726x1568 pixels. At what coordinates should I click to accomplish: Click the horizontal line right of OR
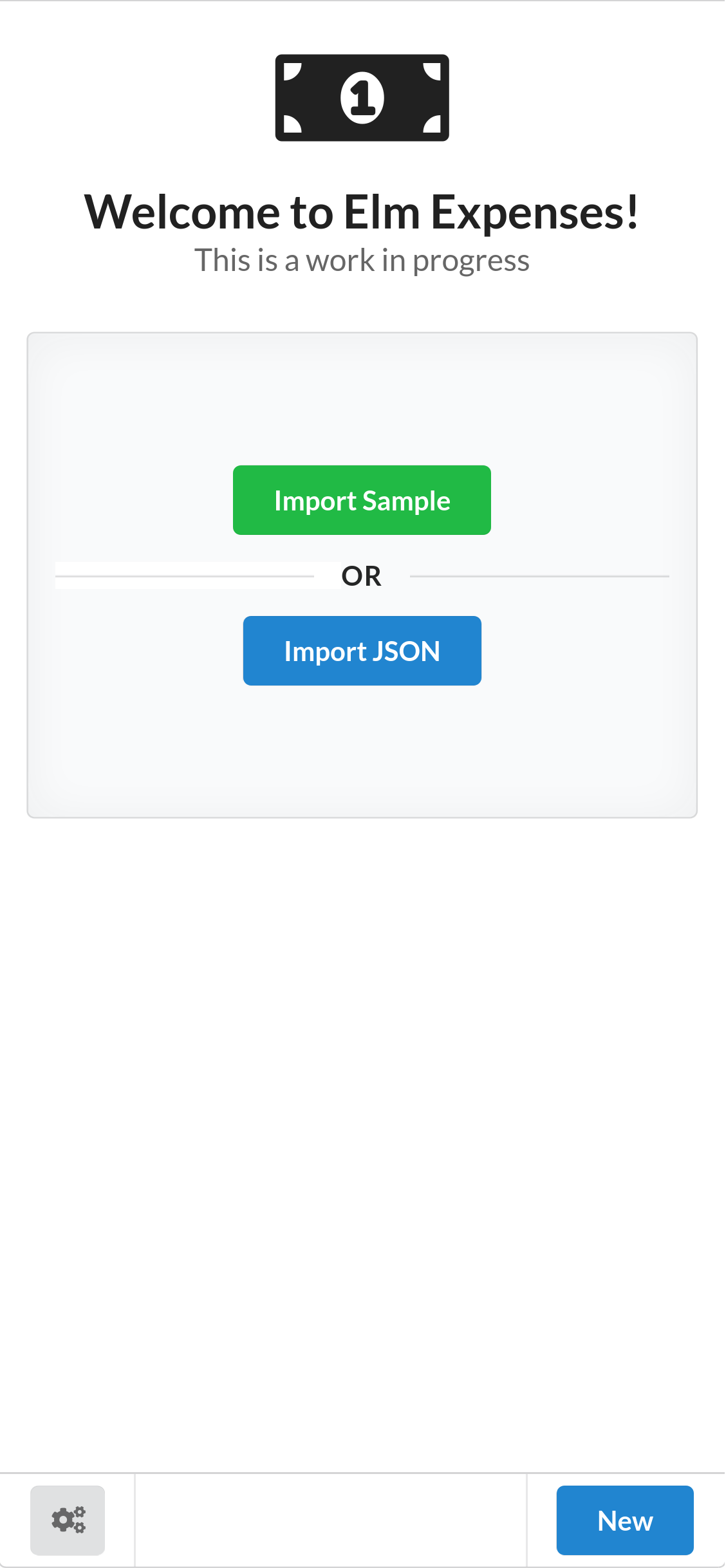[x=541, y=576]
